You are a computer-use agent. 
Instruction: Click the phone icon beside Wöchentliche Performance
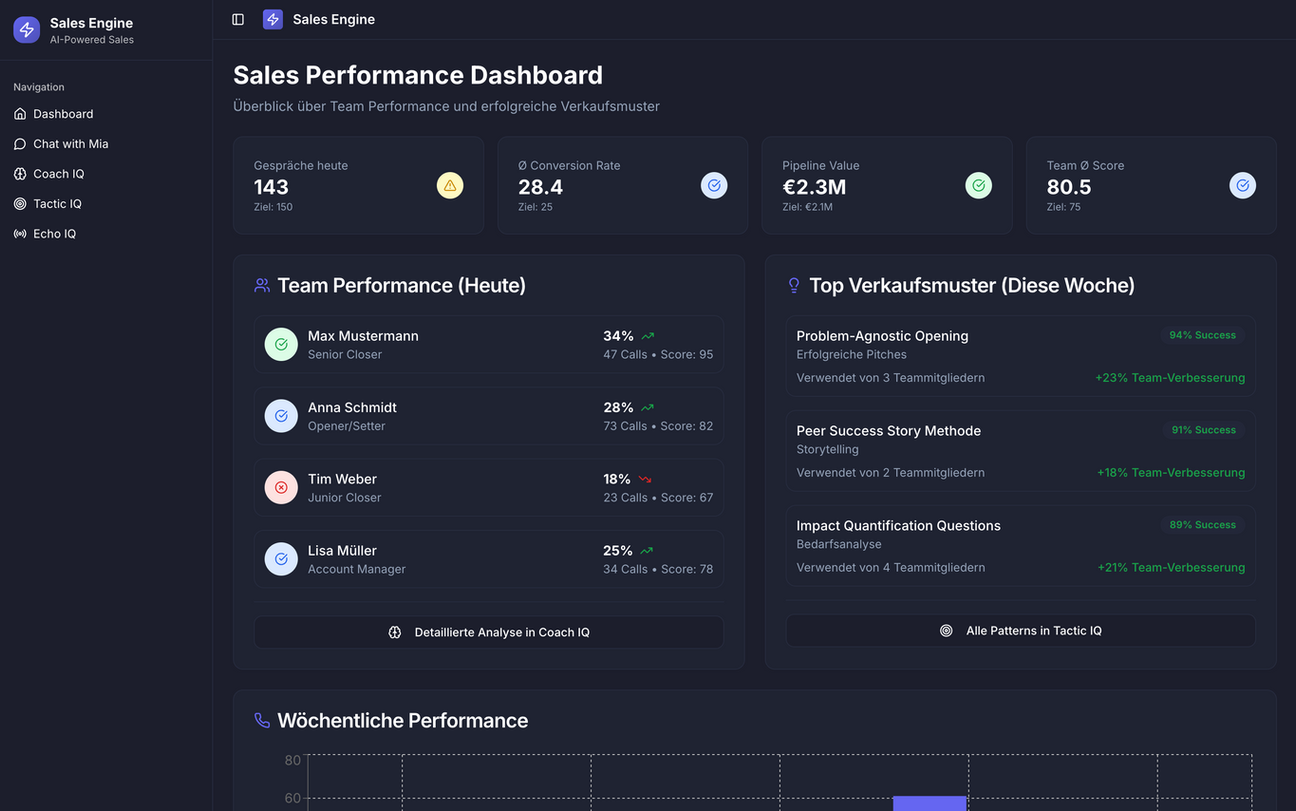[261, 719]
